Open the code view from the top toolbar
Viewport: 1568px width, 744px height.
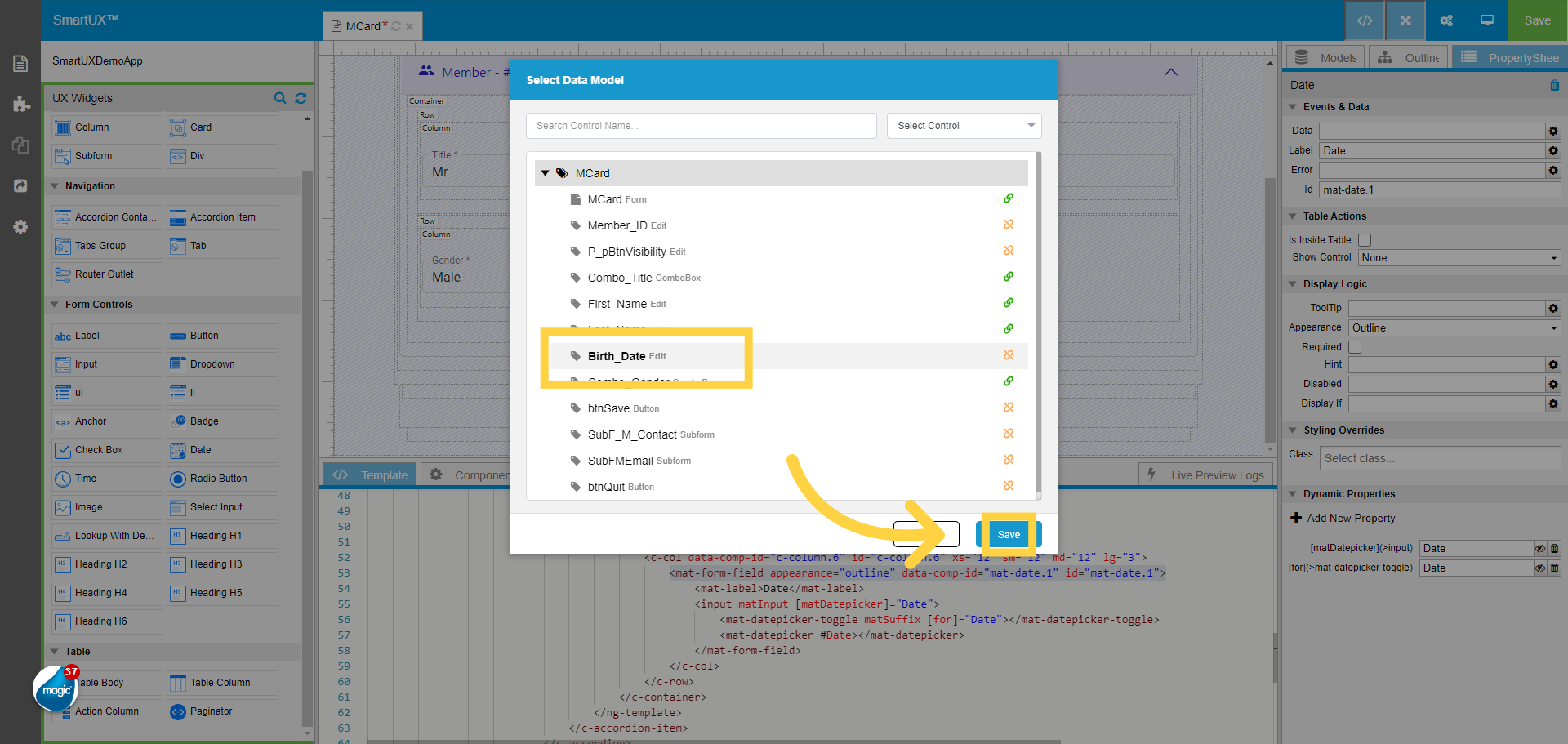coord(1365,20)
